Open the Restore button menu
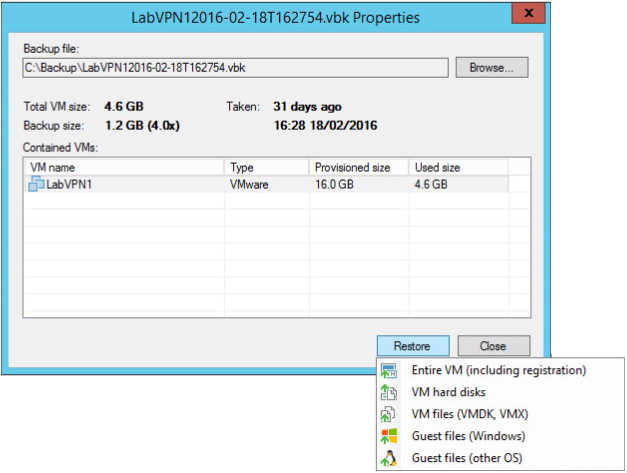The height and width of the screenshot is (473, 627). [413, 346]
